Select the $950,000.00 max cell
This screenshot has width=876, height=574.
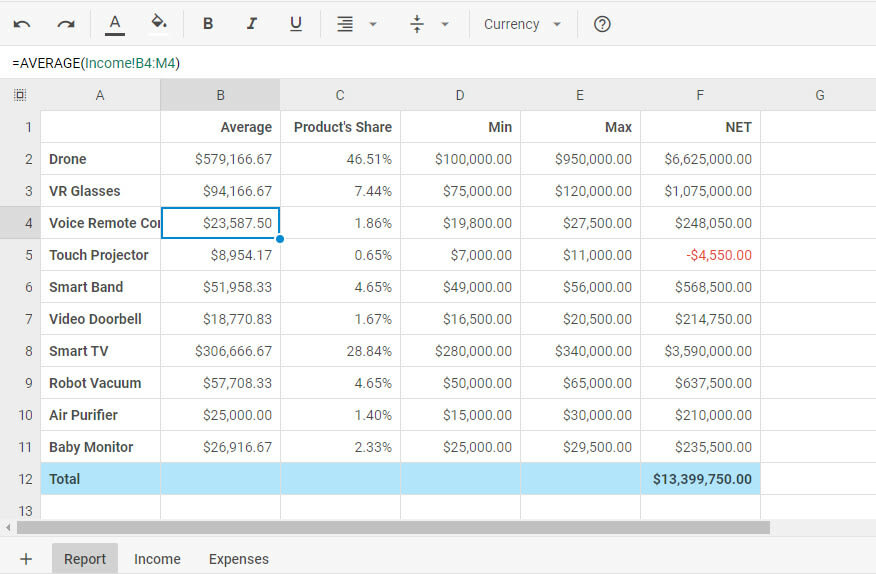pyautogui.click(x=580, y=159)
